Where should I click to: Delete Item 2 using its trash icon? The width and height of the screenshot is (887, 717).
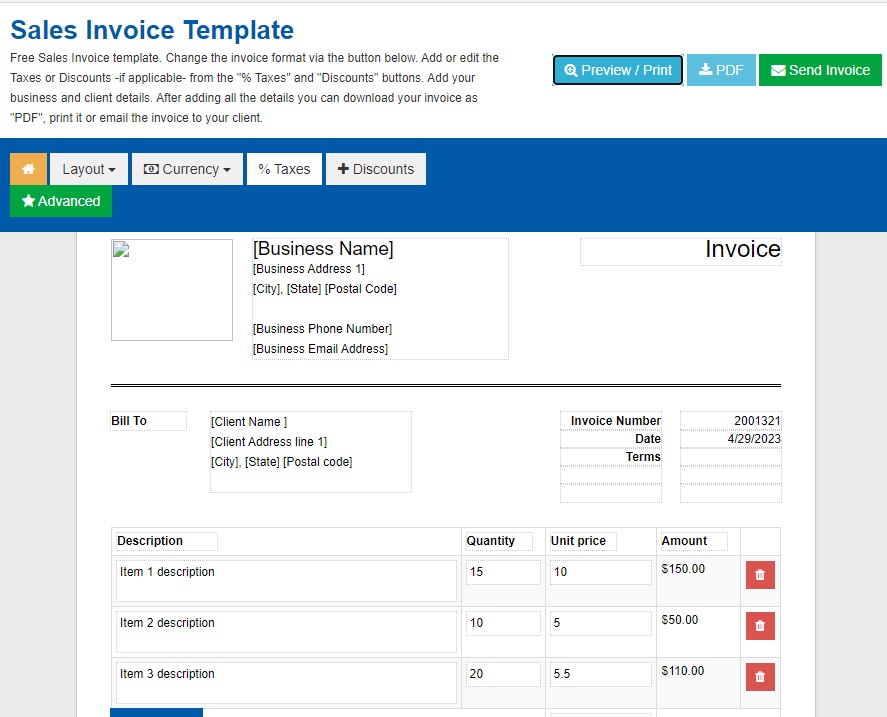(760, 626)
